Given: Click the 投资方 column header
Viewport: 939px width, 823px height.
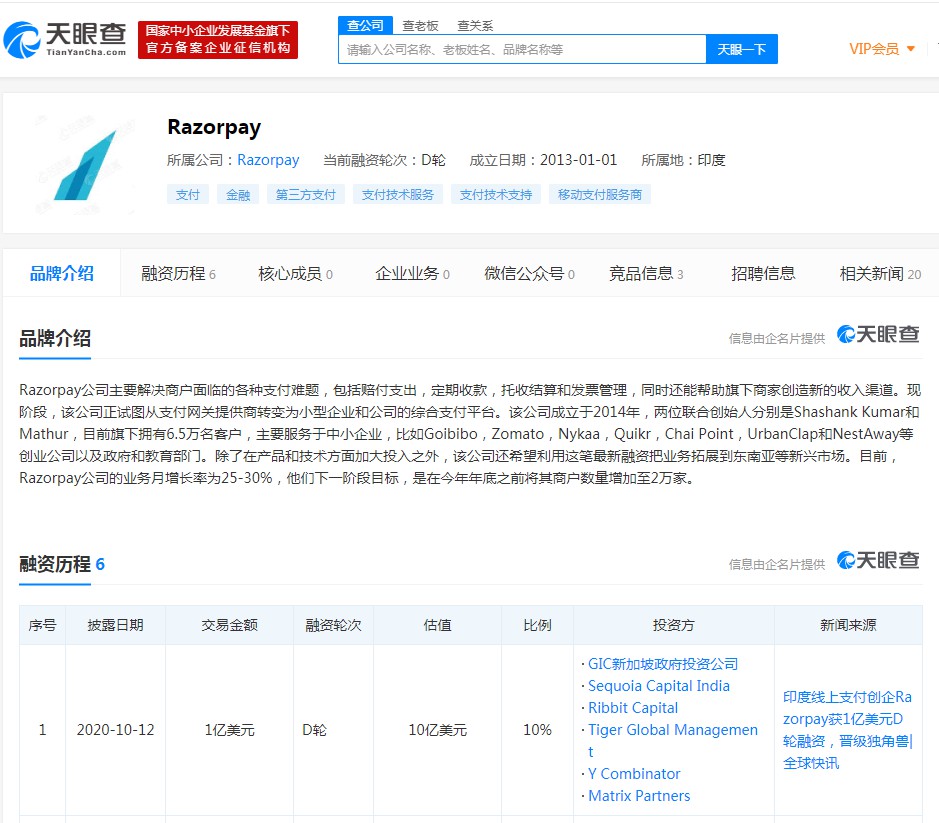Looking at the screenshot, I should click(x=674, y=625).
